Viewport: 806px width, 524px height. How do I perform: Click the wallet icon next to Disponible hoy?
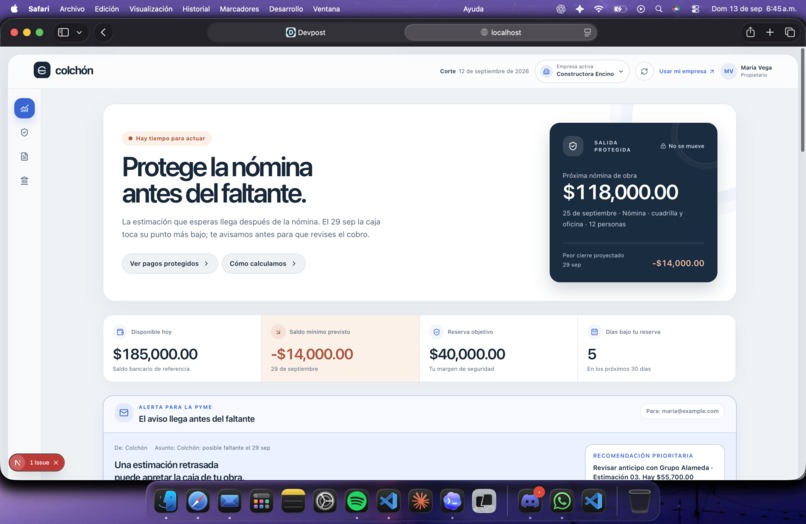120,332
